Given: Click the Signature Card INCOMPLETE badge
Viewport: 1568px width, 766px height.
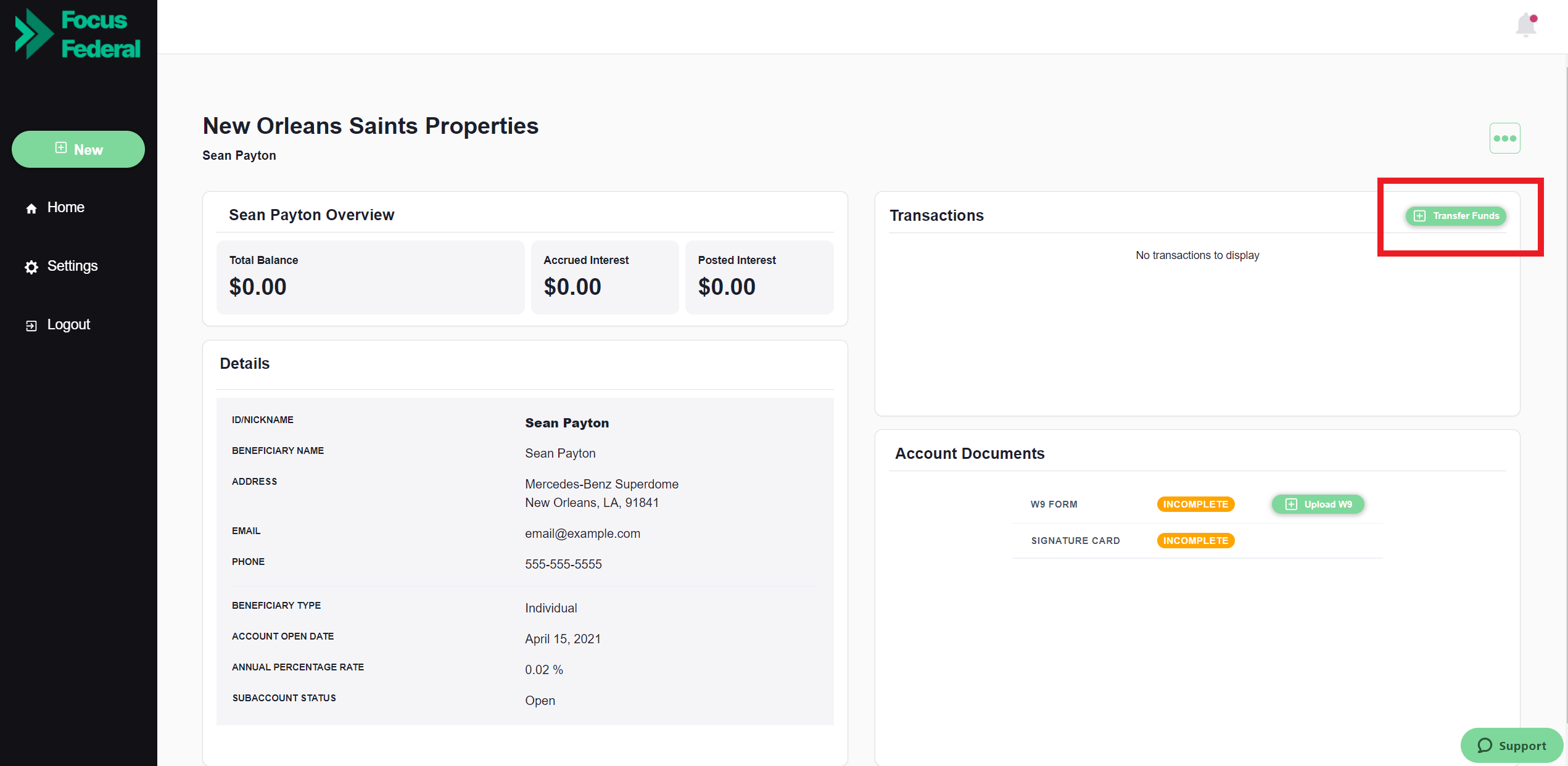Looking at the screenshot, I should (1195, 541).
